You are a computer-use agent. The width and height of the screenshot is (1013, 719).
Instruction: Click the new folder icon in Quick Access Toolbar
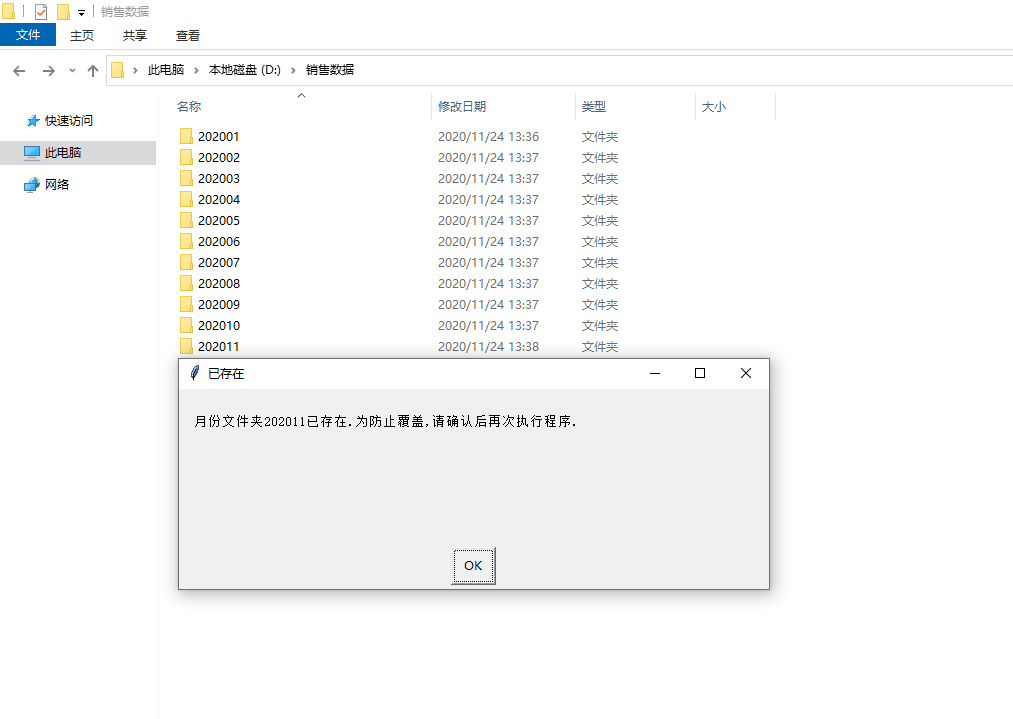point(63,11)
